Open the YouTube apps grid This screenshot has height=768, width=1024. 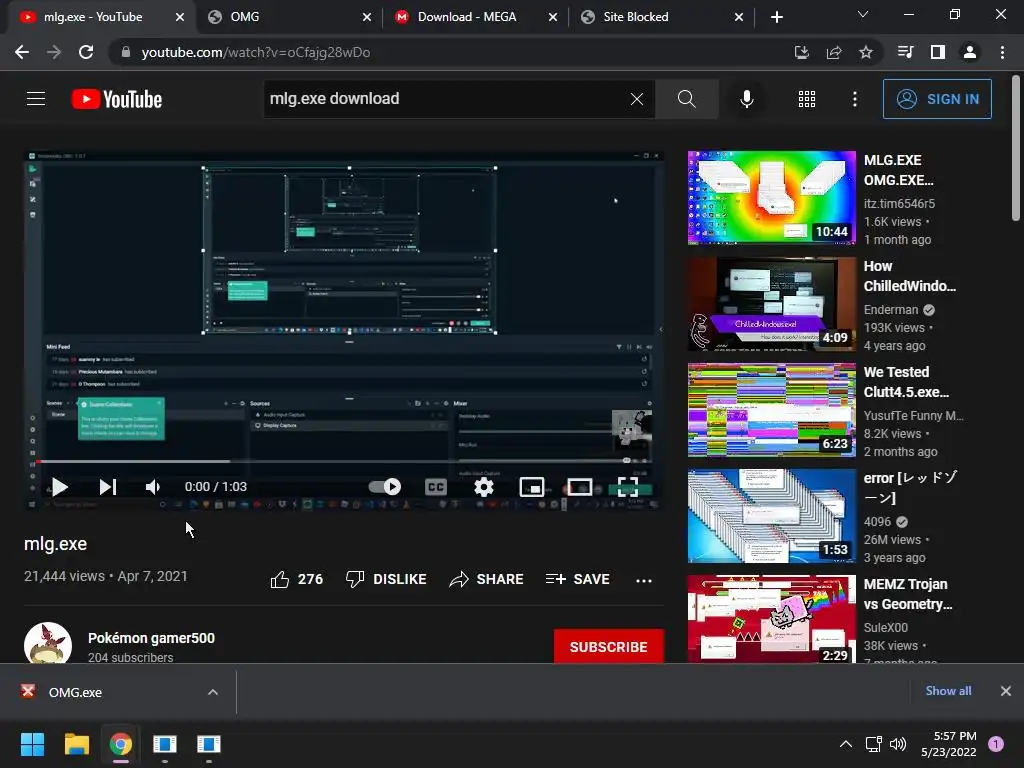pyautogui.click(x=807, y=99)
